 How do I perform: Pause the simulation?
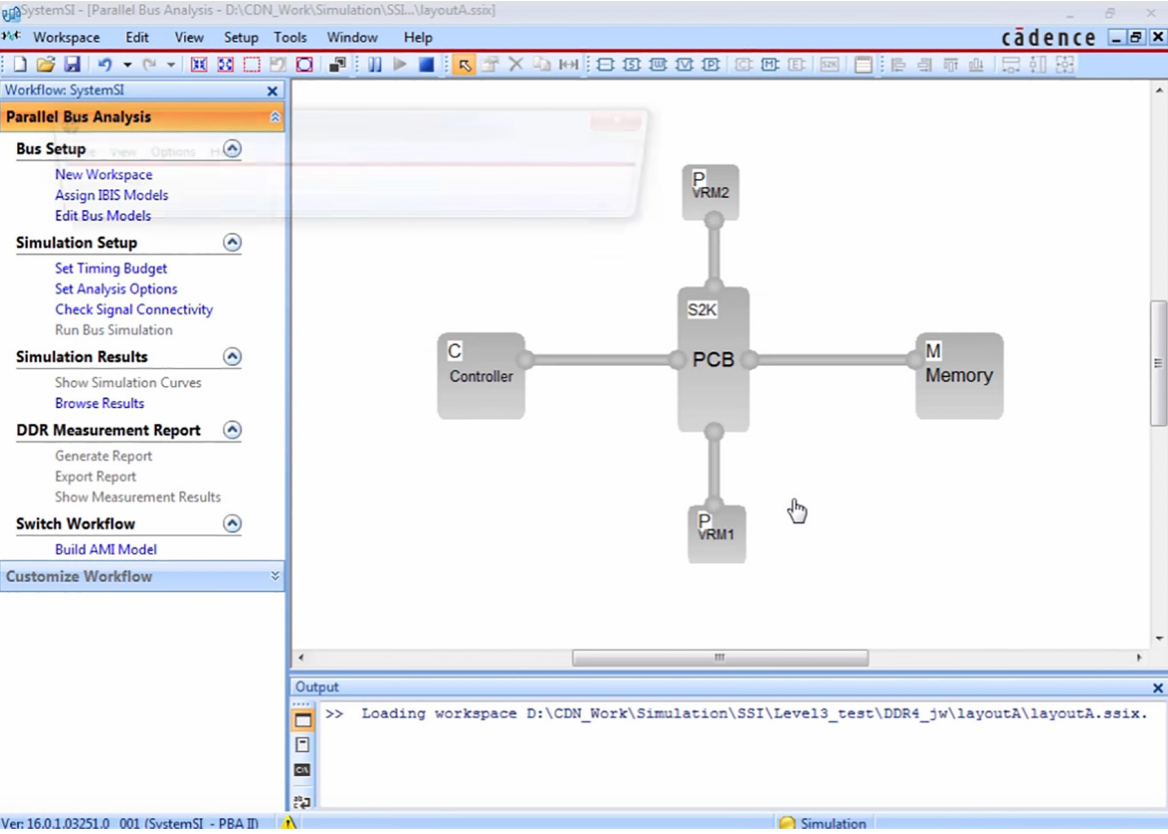coord(375,65)
